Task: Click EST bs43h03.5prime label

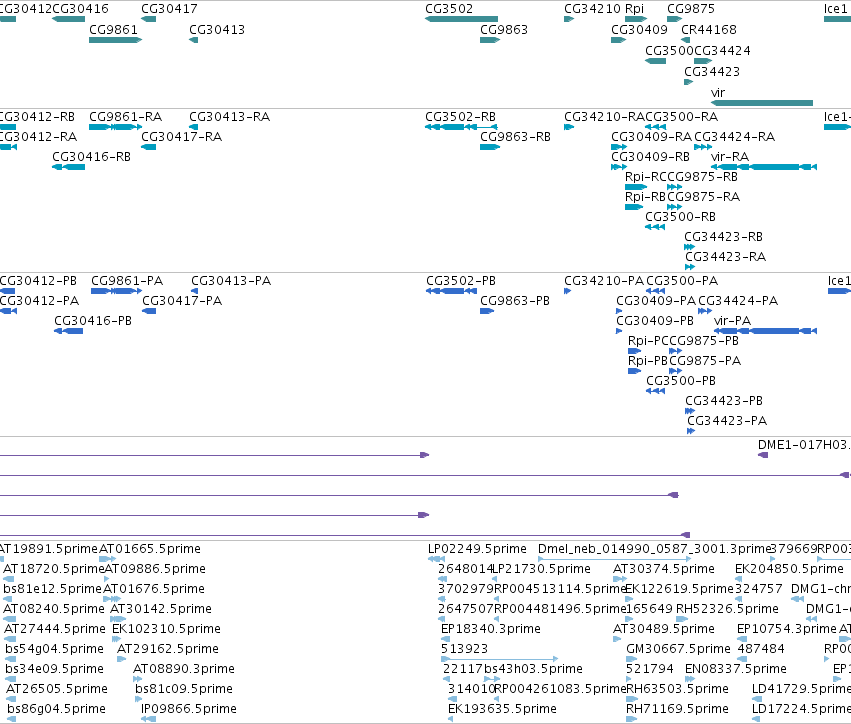Action: 534,669
